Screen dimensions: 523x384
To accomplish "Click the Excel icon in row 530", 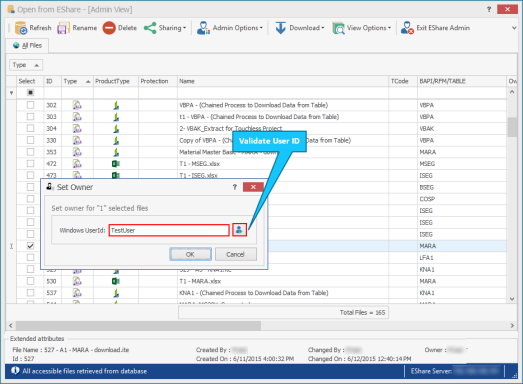I will 115,281.
